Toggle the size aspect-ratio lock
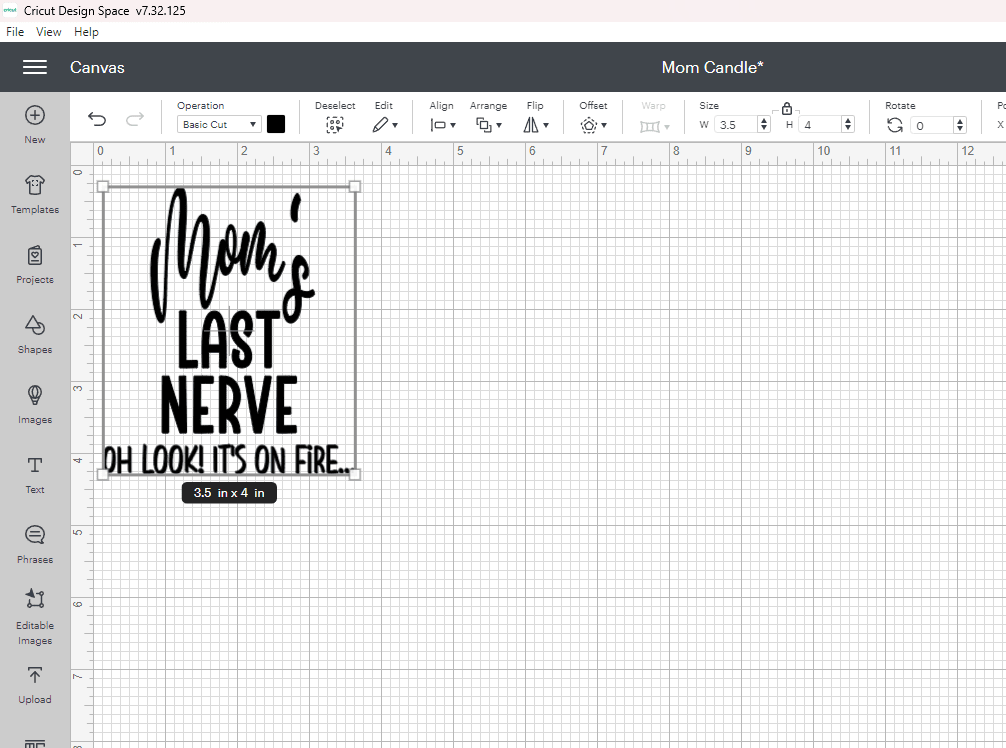Viewport: 1006px width, 748px height. pos(787,108)
